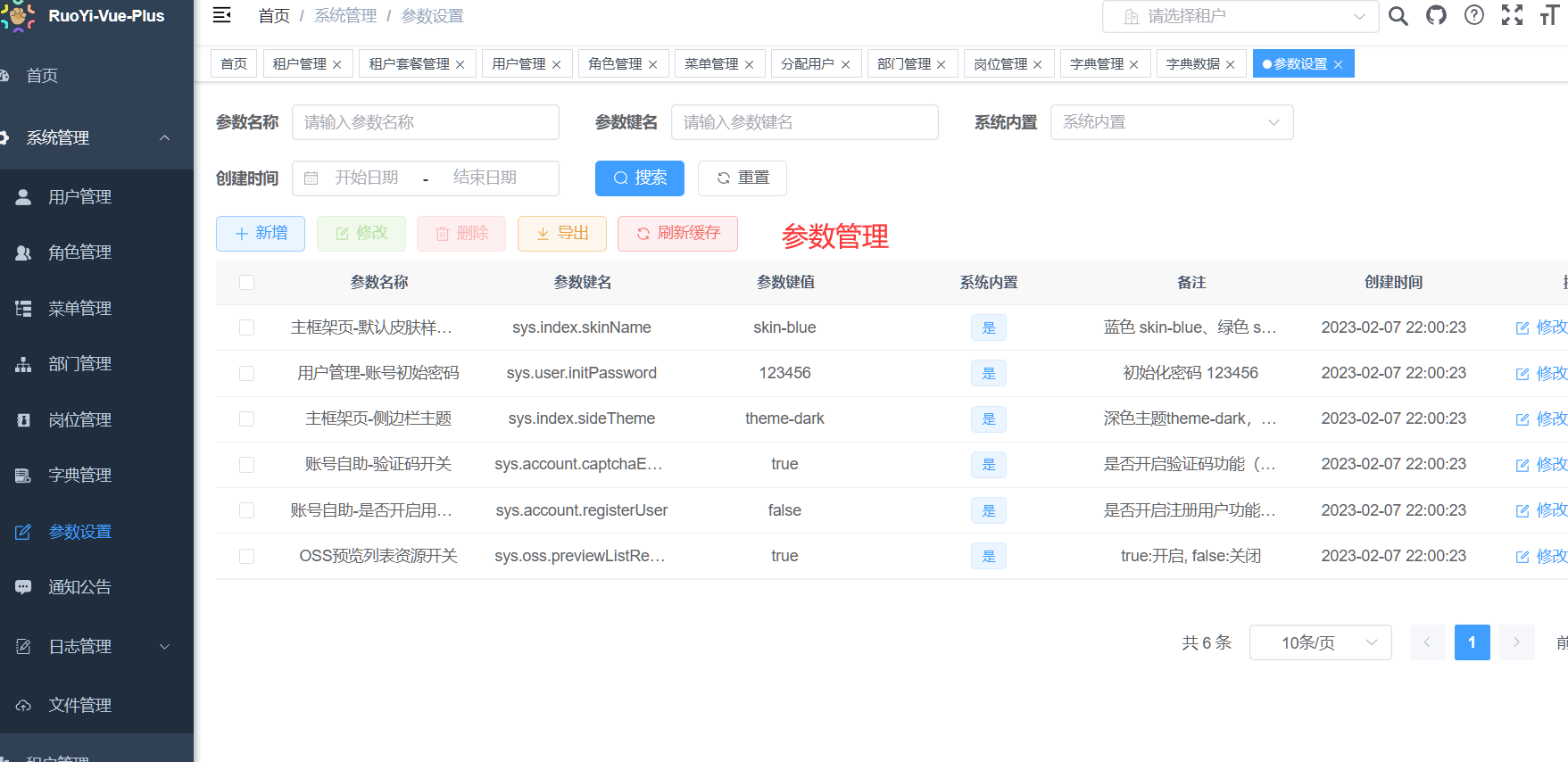Image resolution: width=1568 pixels, height=762 pixels.
Task: Edit icon for sys.index.skinName row
Action: [x=1522, y=328]
